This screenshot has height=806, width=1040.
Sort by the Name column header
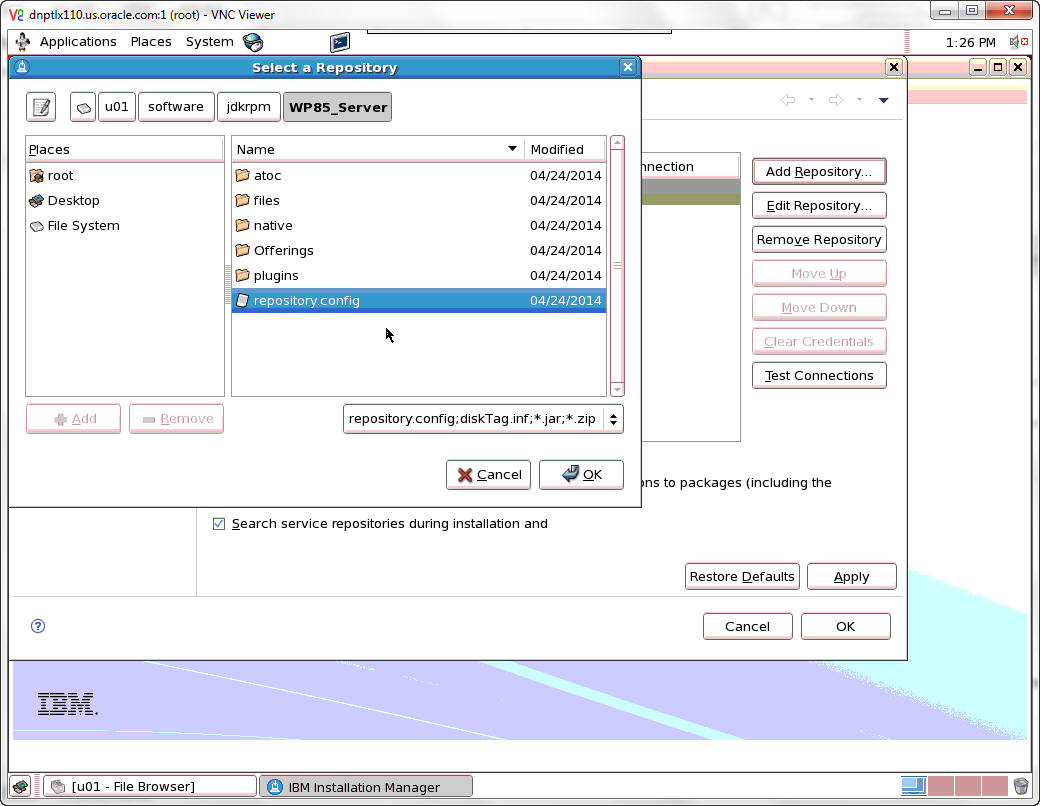pos(377,149)
